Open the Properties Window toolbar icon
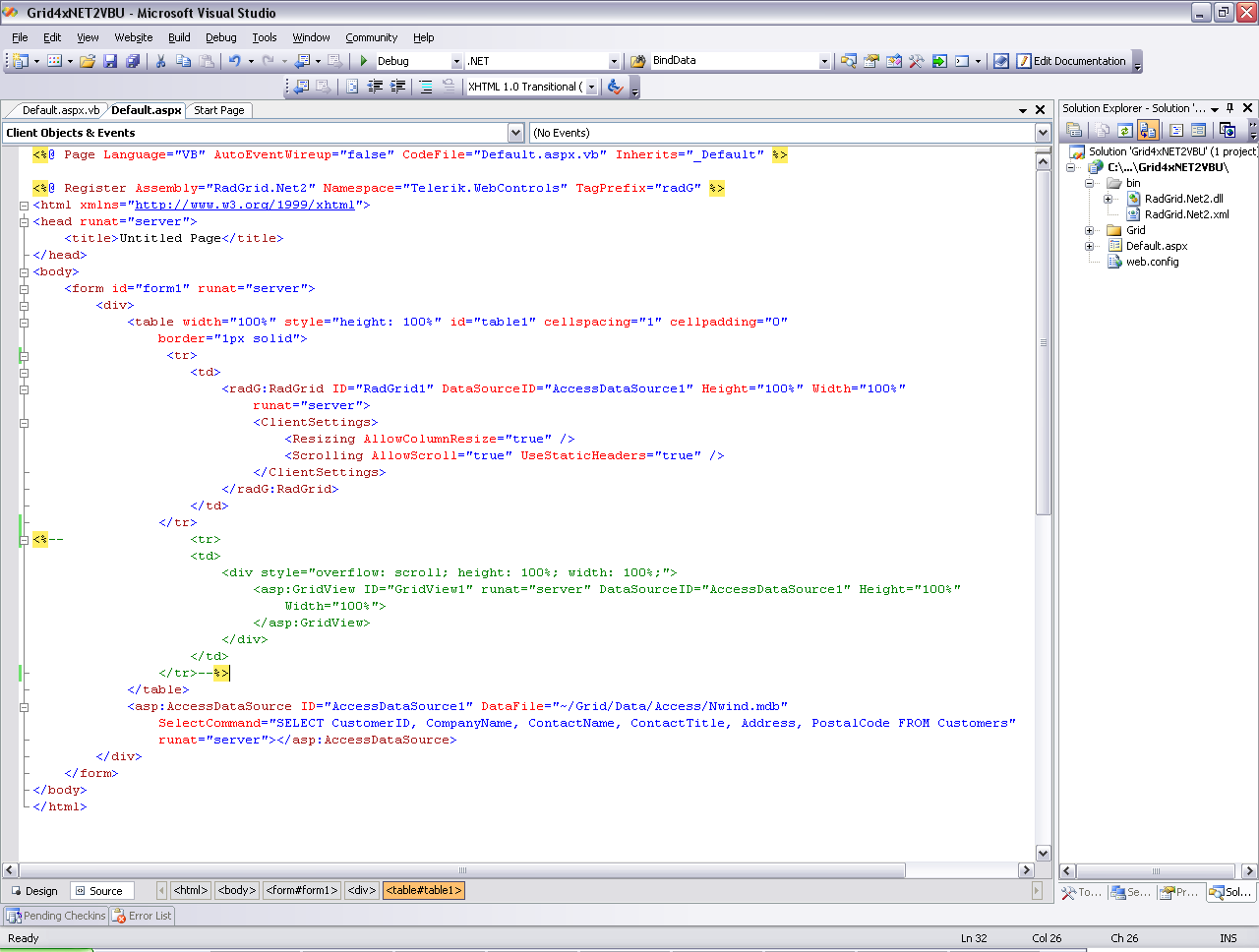 (x=870, y=61)
